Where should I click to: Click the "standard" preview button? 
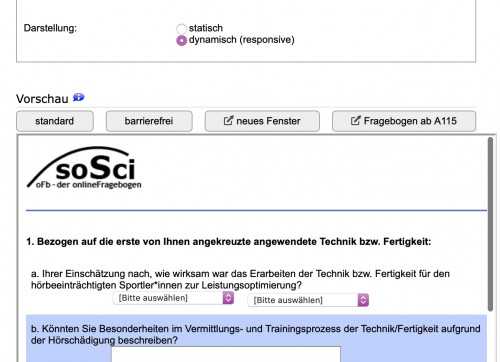coord(55,121)
